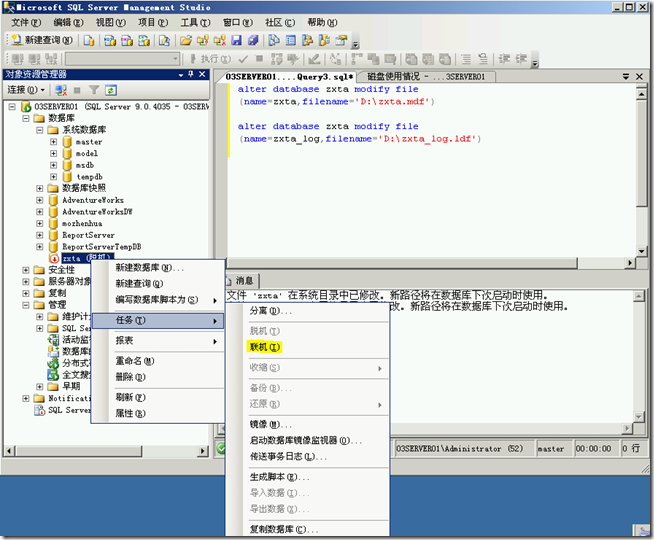This screenshot has height=540, width=654.
Task: Click the Display Estimated Execution Plan icon
Action: coord(277,59)
